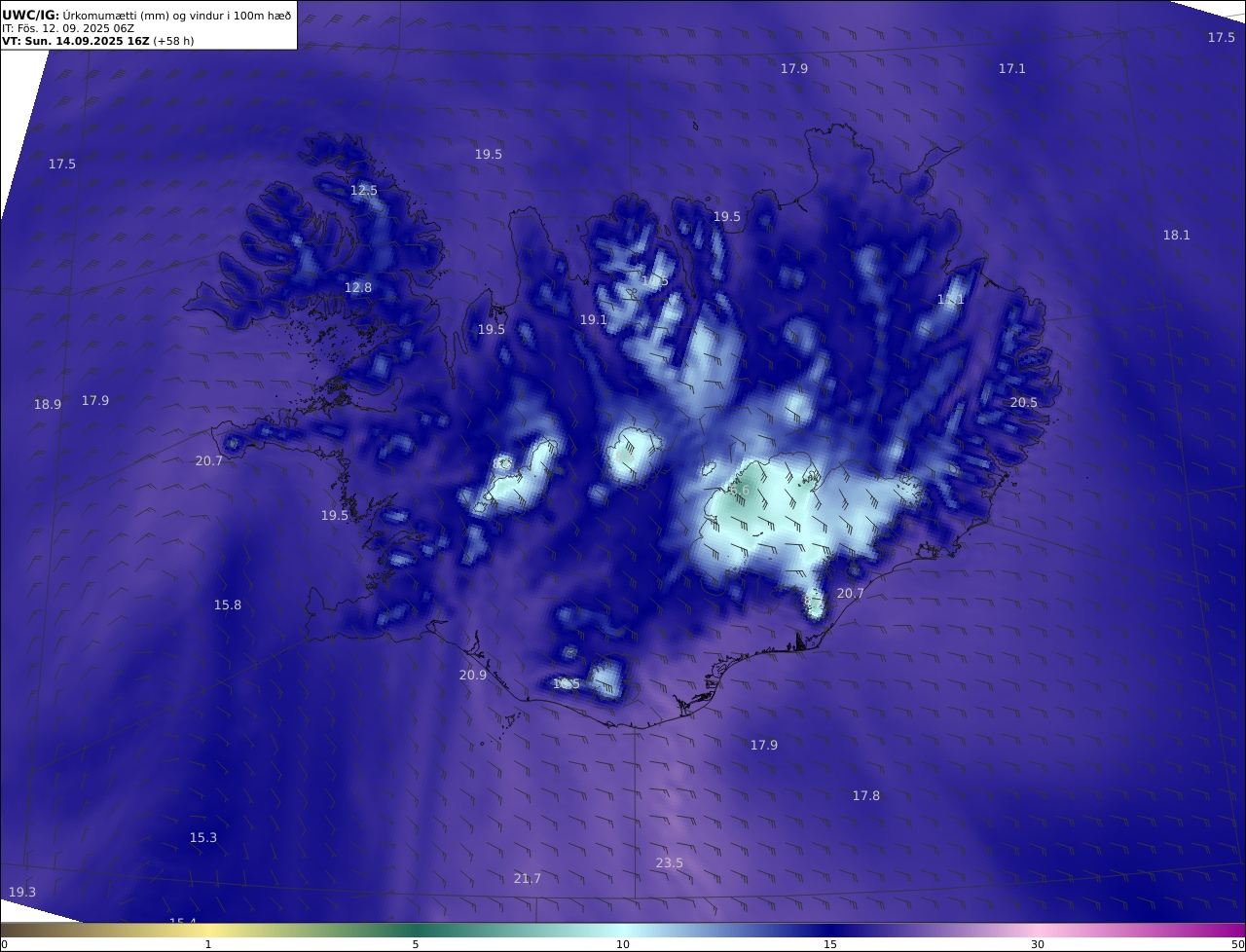Select the 18.1 value label

pyautogui.click(x=1177, y=235)
